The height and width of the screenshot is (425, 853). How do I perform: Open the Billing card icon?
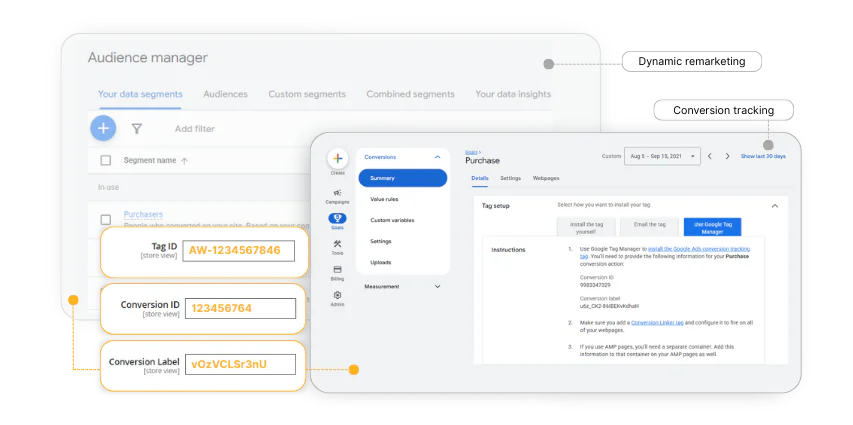click(x=337, y=269)
